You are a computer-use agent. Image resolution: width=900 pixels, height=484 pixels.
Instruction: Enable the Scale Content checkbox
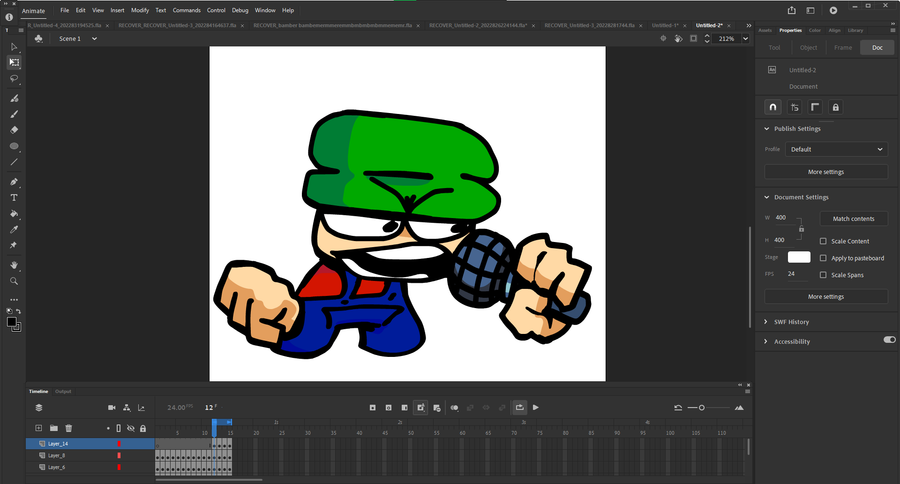coord(823,241)
